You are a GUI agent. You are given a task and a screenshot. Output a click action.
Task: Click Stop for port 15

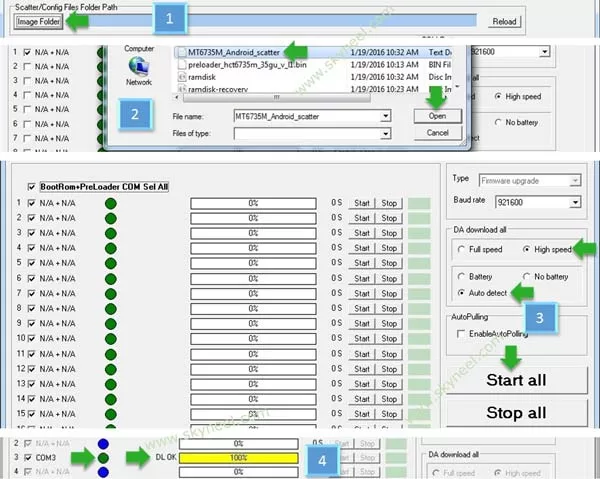coord(389,414)
